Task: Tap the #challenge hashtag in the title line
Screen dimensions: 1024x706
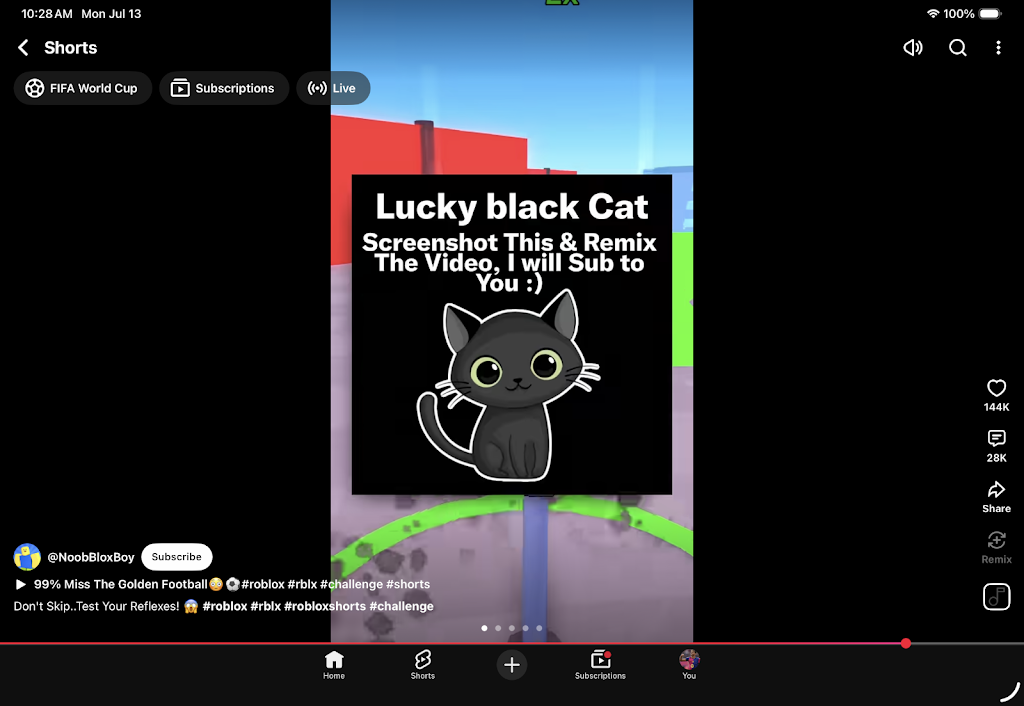Action: click(351, 584)
